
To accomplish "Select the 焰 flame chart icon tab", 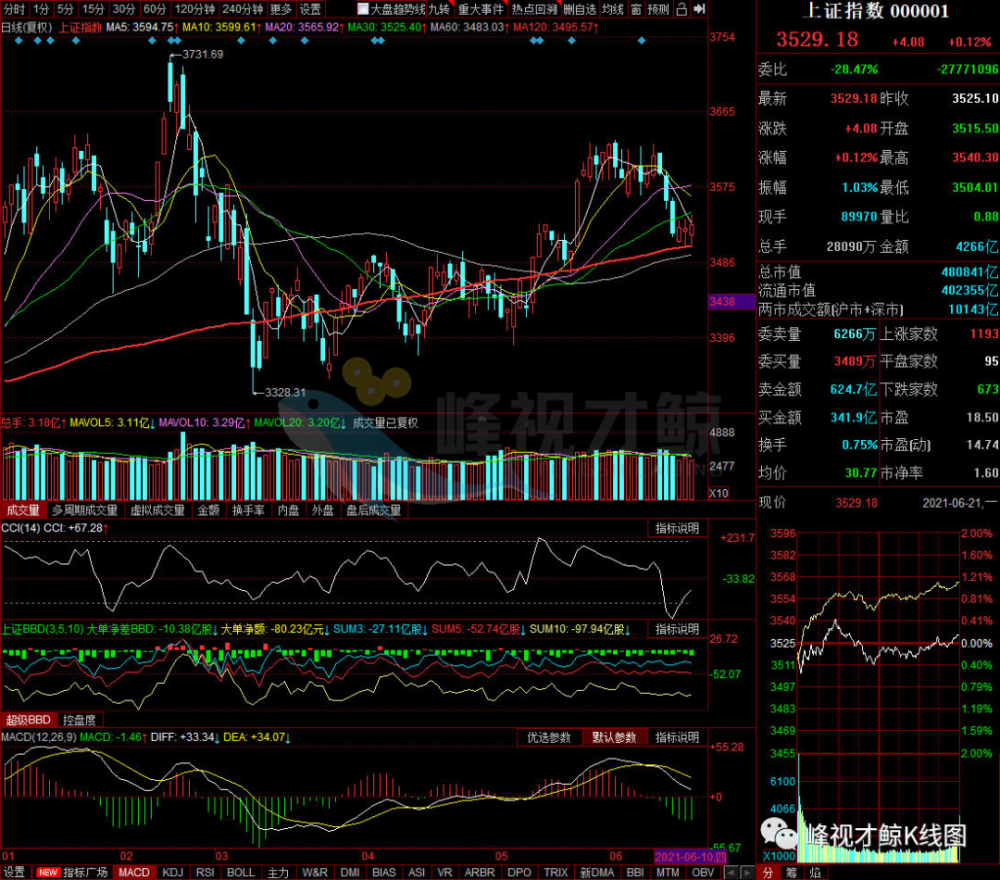I will pos(814,872).
